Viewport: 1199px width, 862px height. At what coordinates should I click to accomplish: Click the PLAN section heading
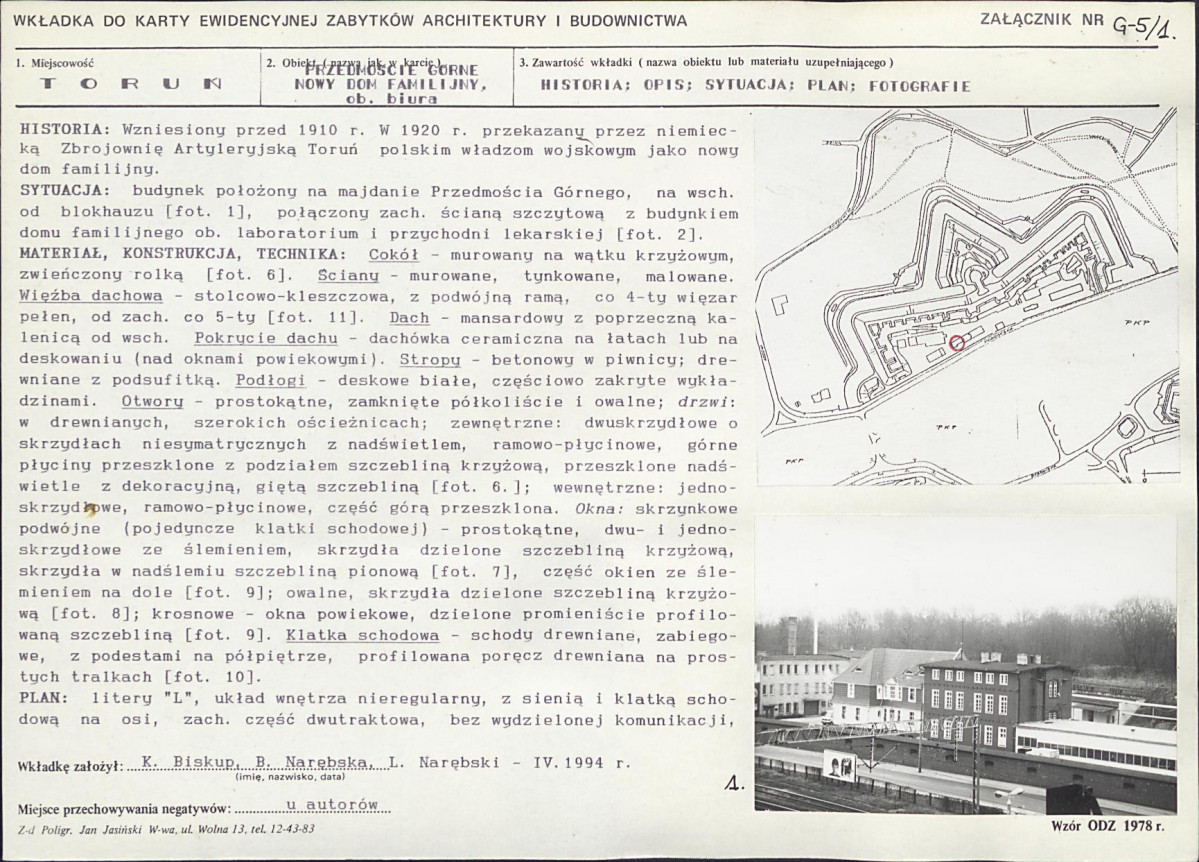point(41,697)
